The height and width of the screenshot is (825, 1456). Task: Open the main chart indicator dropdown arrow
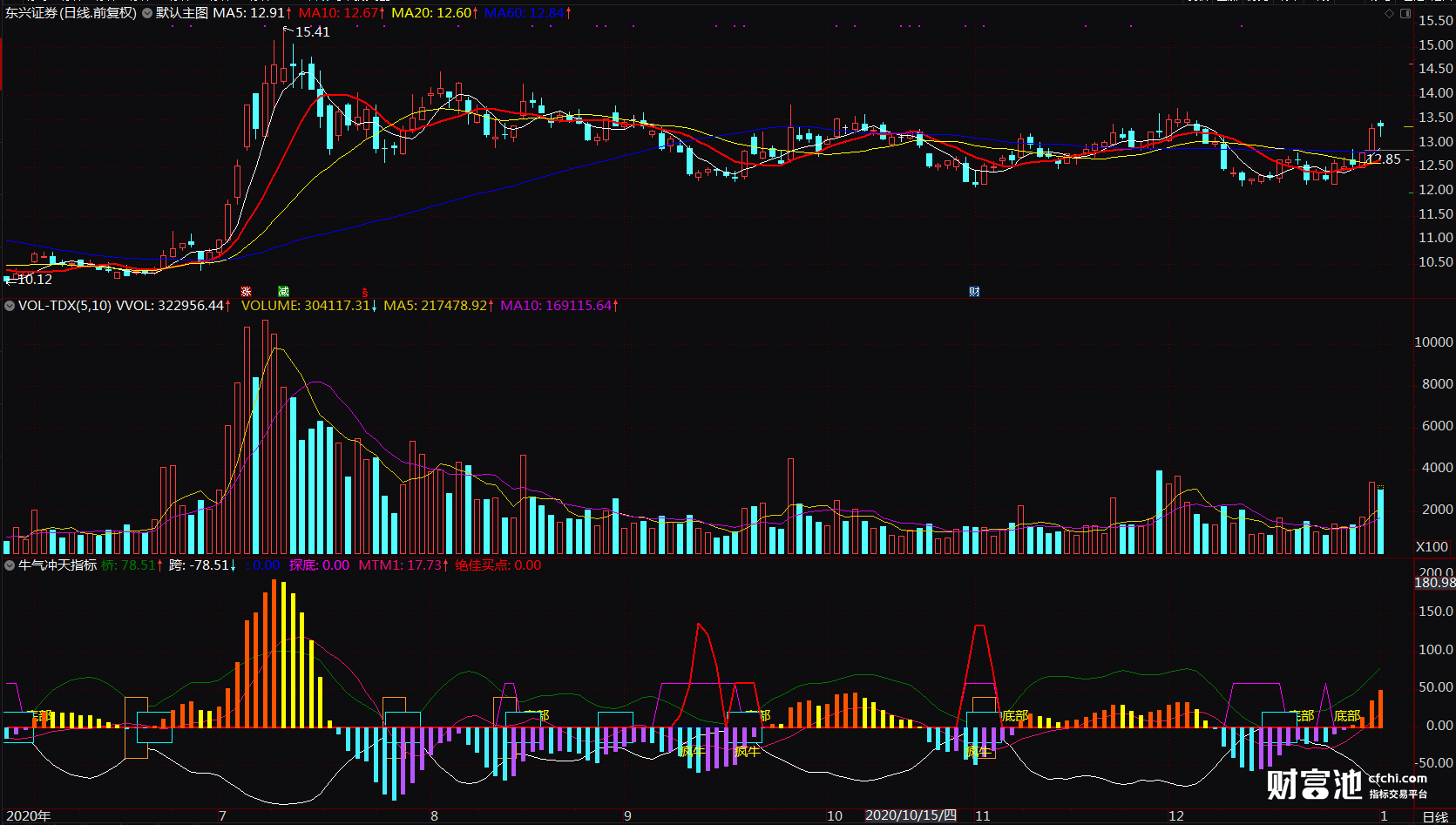pyautogui.click(x=147, y=13)
